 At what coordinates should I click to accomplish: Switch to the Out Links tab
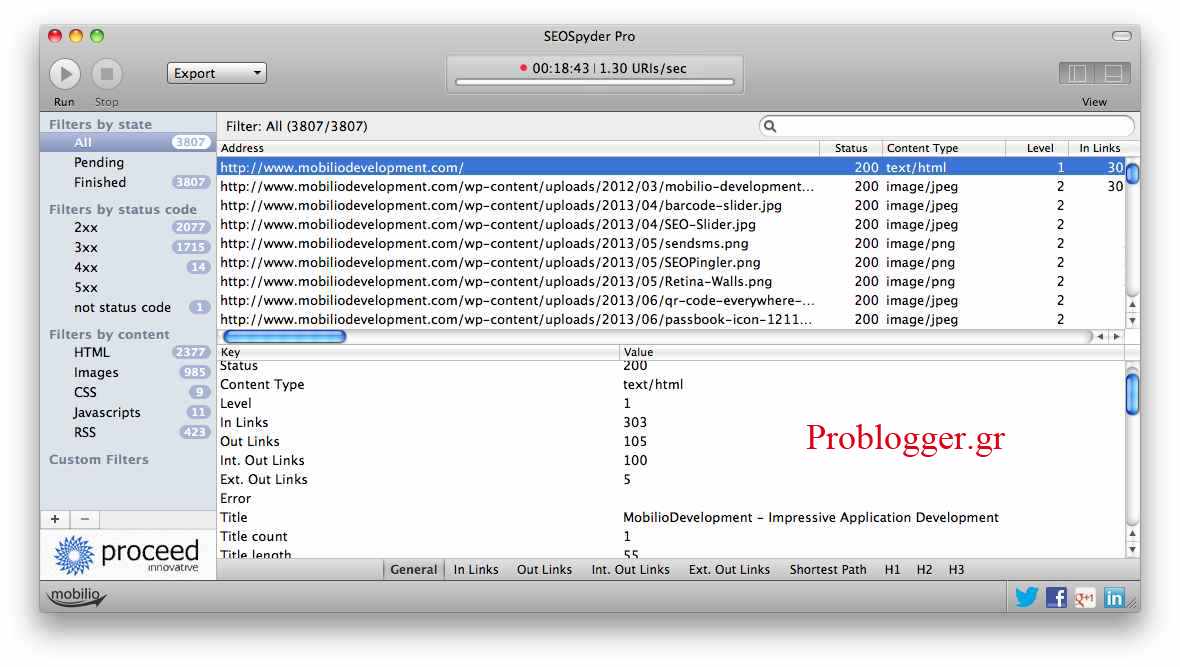pyautogui.click(x=544, y=570)
